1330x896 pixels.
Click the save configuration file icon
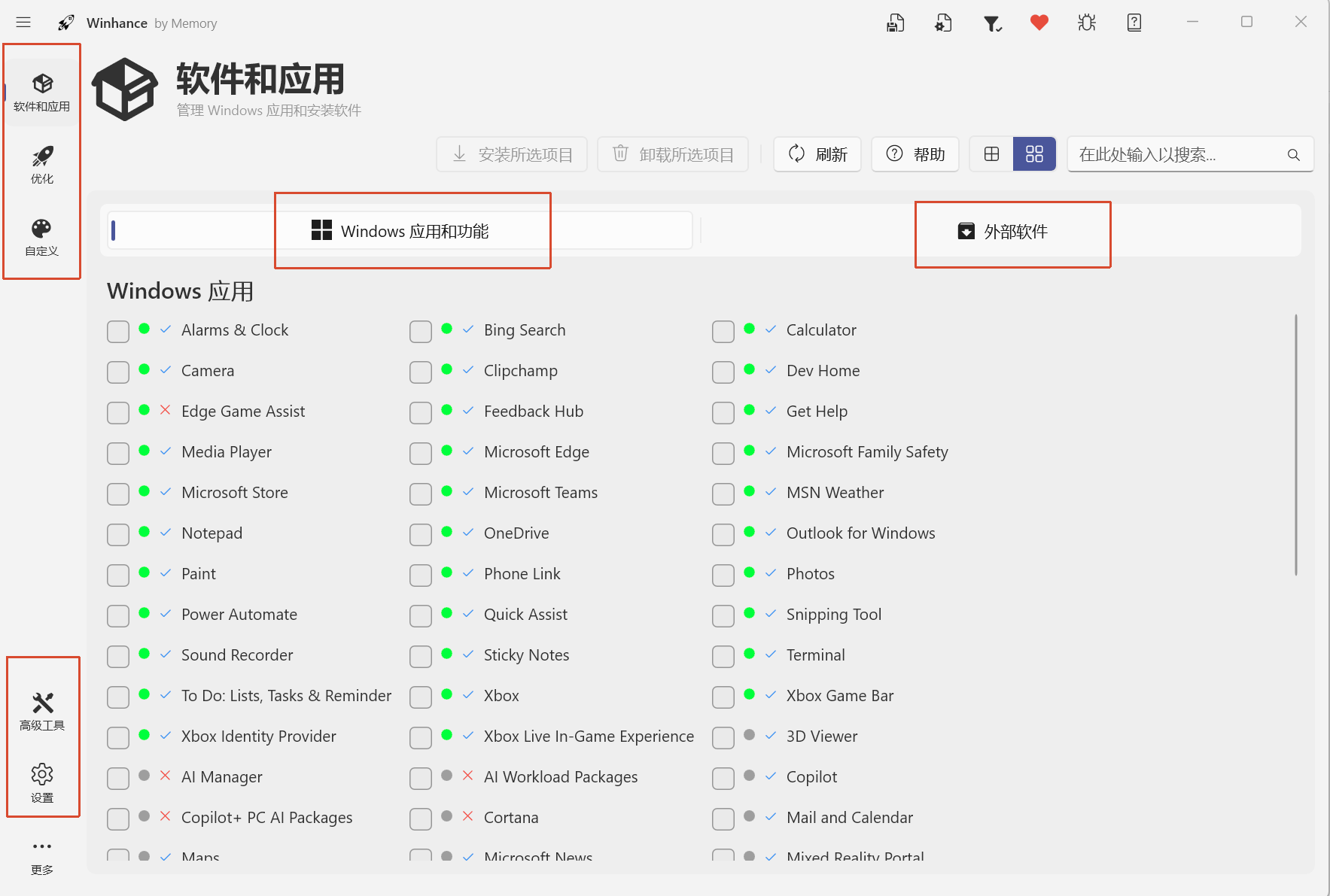click(x=896, y=23)
